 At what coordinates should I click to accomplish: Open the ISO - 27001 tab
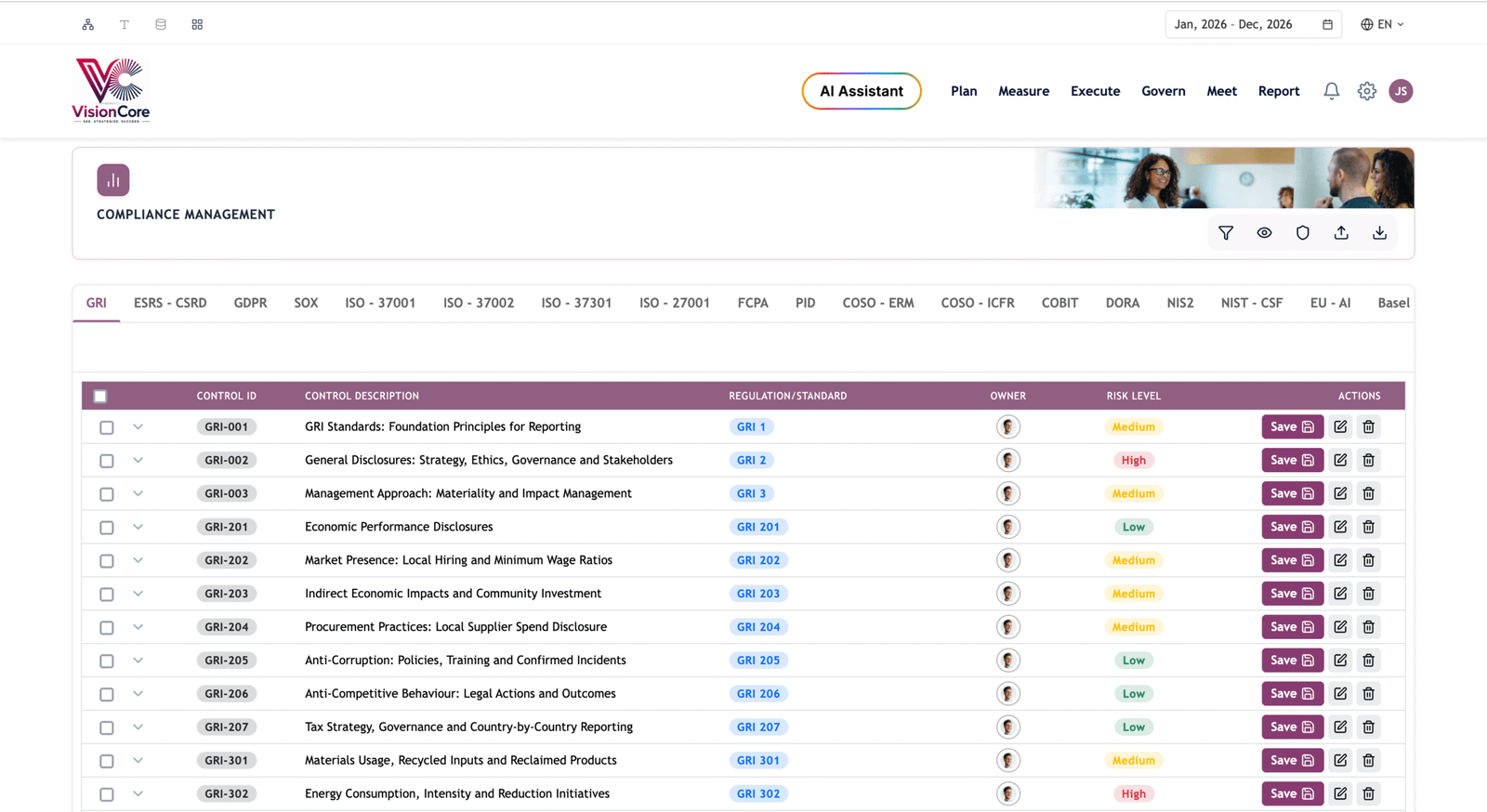click(675, 303)
